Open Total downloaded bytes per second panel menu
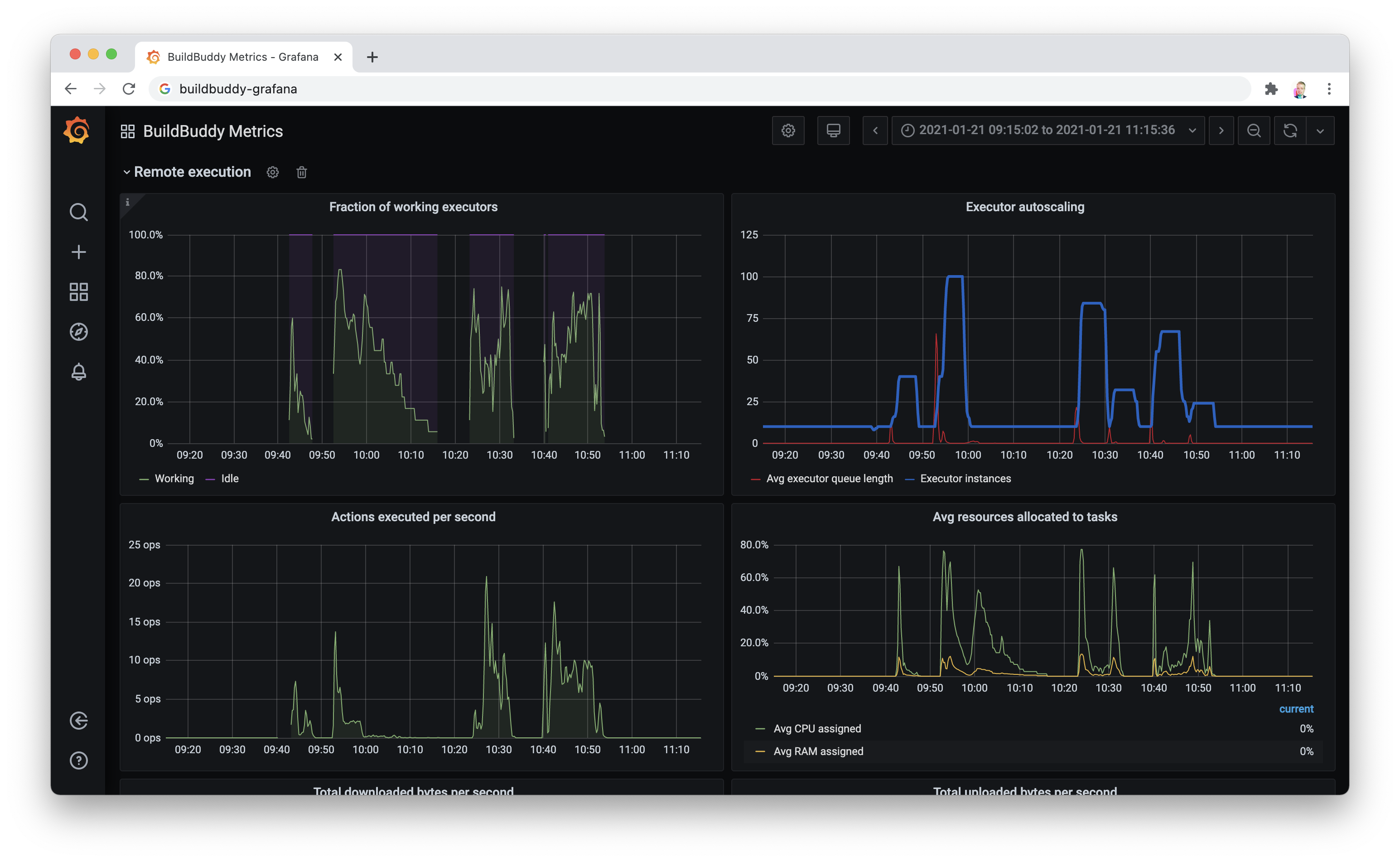 (x=413, y=791)
